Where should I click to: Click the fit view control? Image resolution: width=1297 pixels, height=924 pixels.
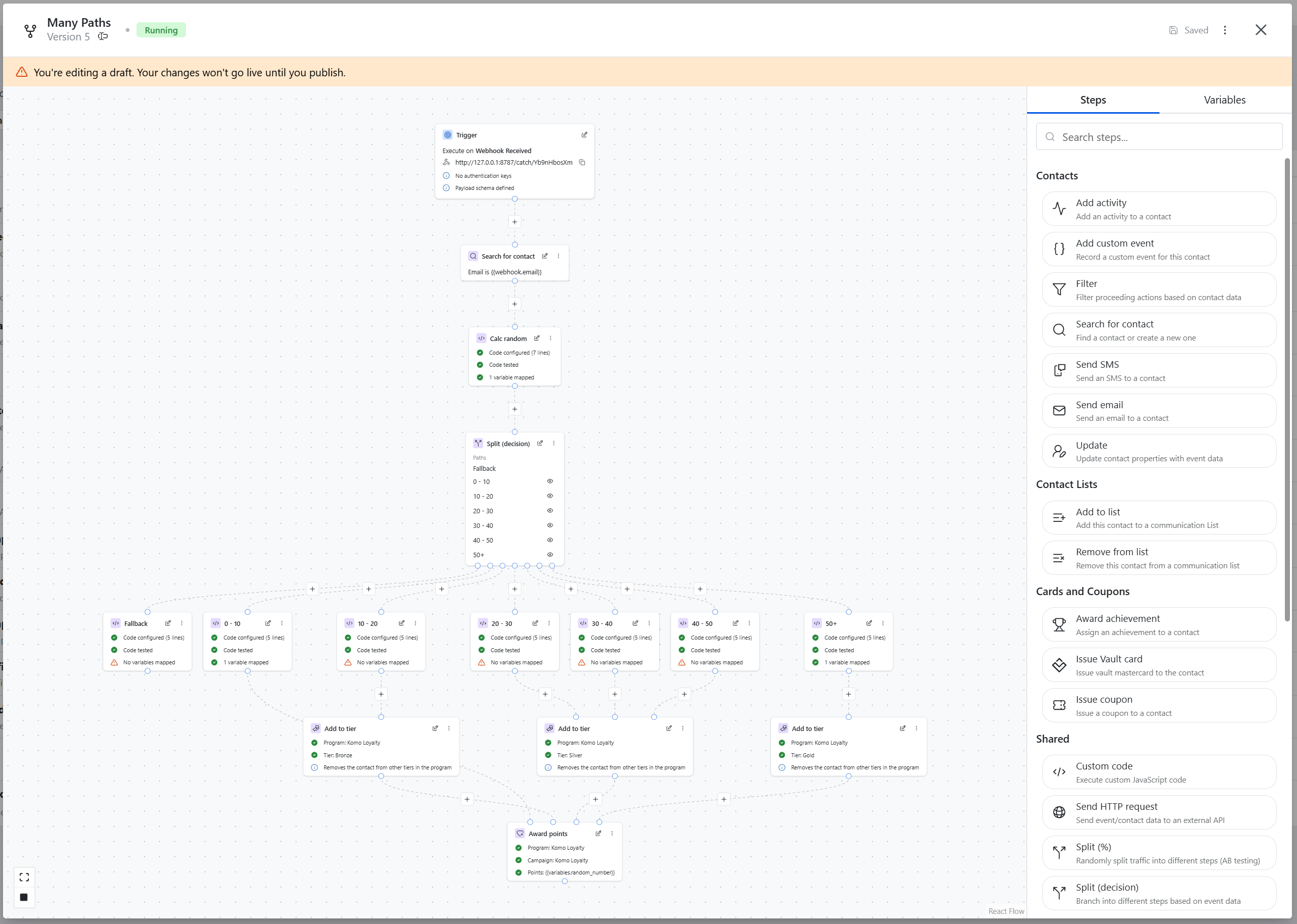(x=24, y=878)
